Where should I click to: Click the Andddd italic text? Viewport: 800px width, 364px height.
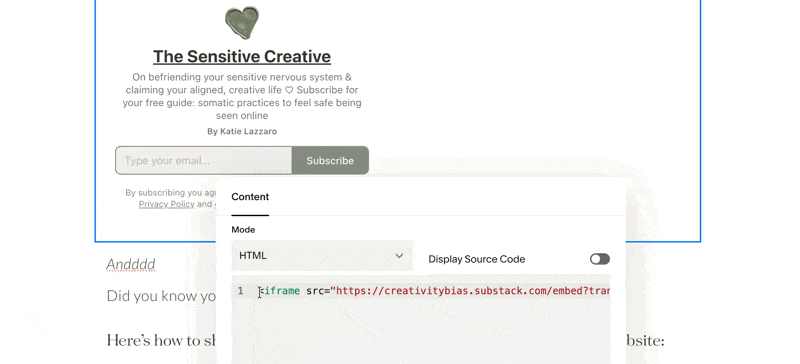pyautogui.click(x=131, y=264)
